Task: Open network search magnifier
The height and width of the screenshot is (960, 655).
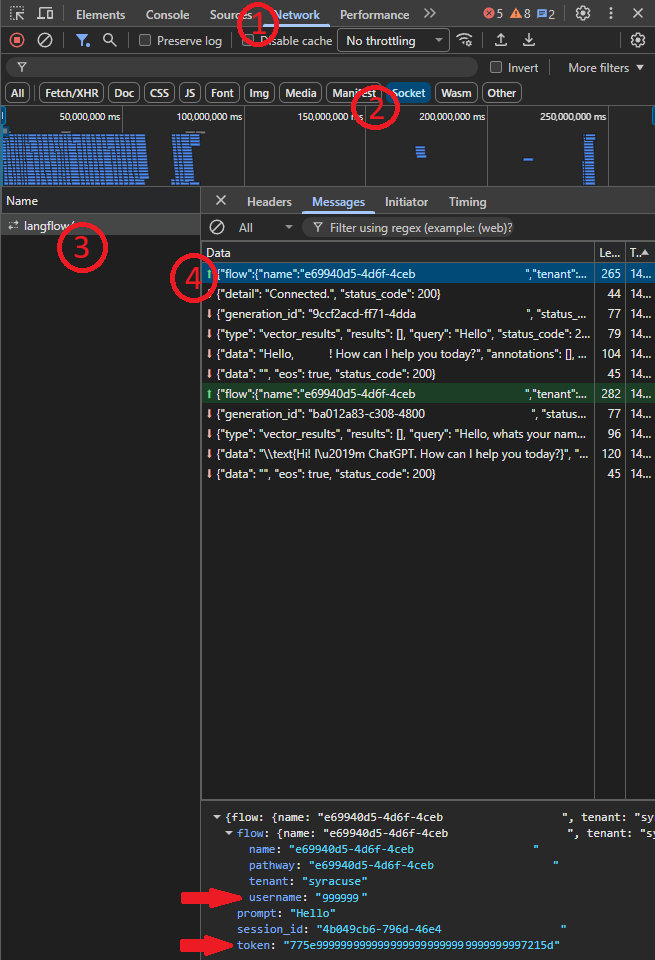Action: pos(110,40)
